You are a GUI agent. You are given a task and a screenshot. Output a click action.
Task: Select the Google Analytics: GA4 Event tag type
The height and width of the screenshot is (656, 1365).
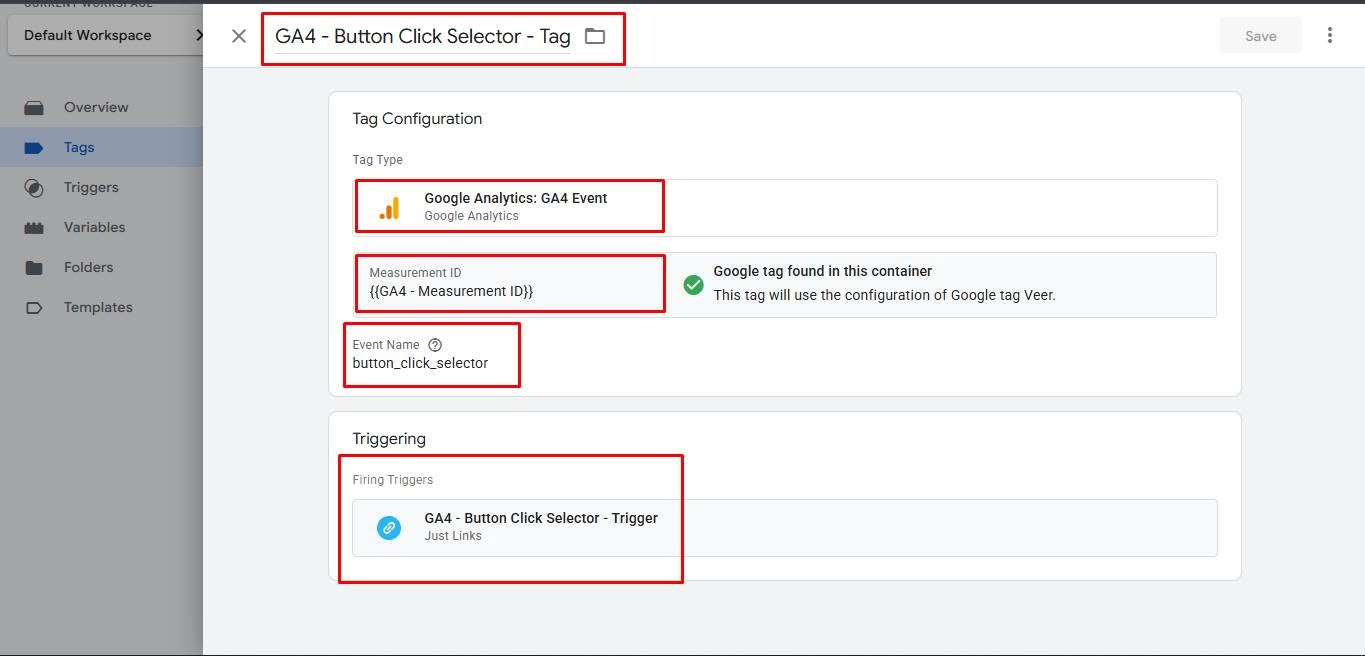tap(785, 207)
